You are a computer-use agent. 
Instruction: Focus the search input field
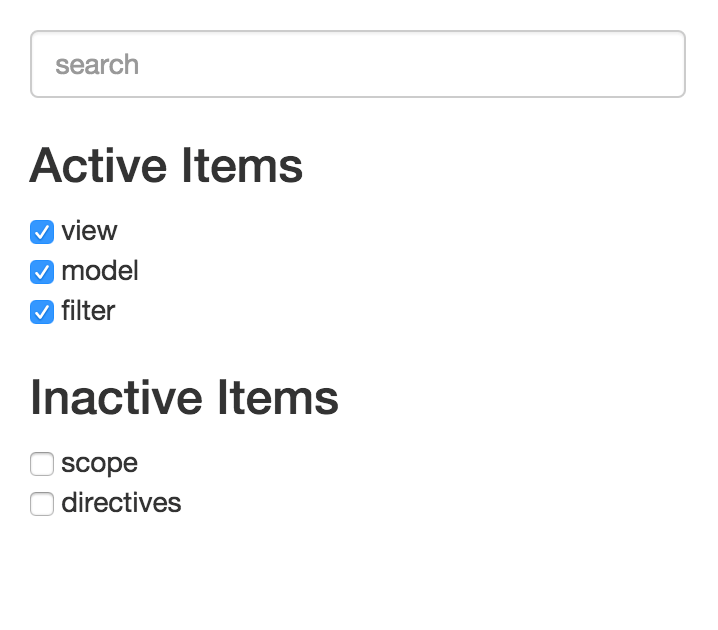(357, 64)
